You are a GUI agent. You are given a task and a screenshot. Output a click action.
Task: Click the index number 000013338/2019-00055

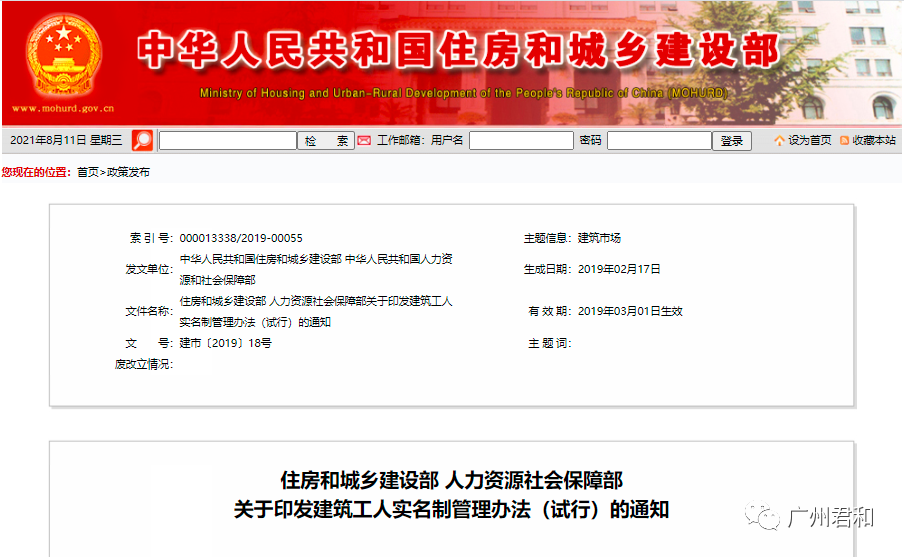[x=241, y=238]
